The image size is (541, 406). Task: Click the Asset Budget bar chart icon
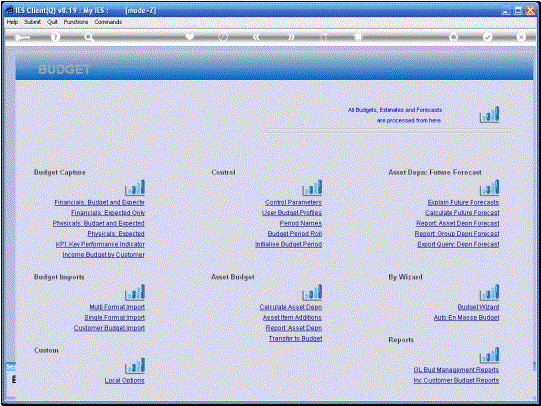pos(312,292)
